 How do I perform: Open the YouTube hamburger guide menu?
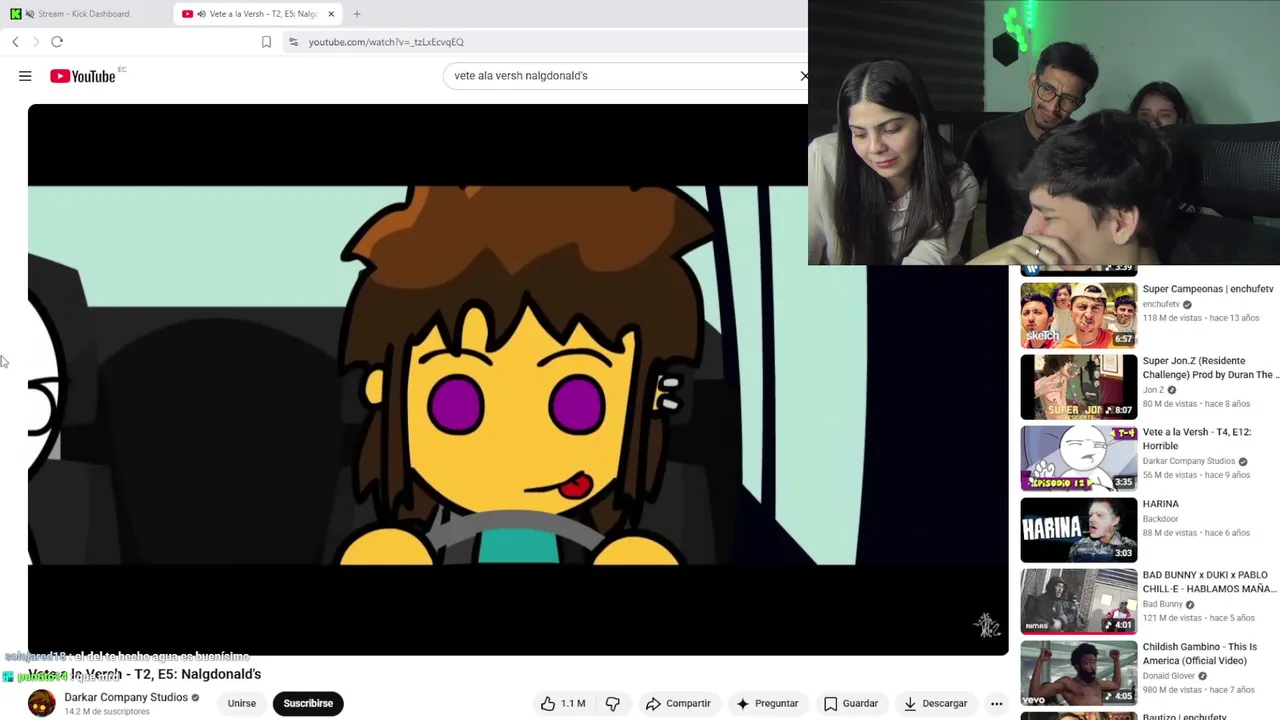coord(25,76)
